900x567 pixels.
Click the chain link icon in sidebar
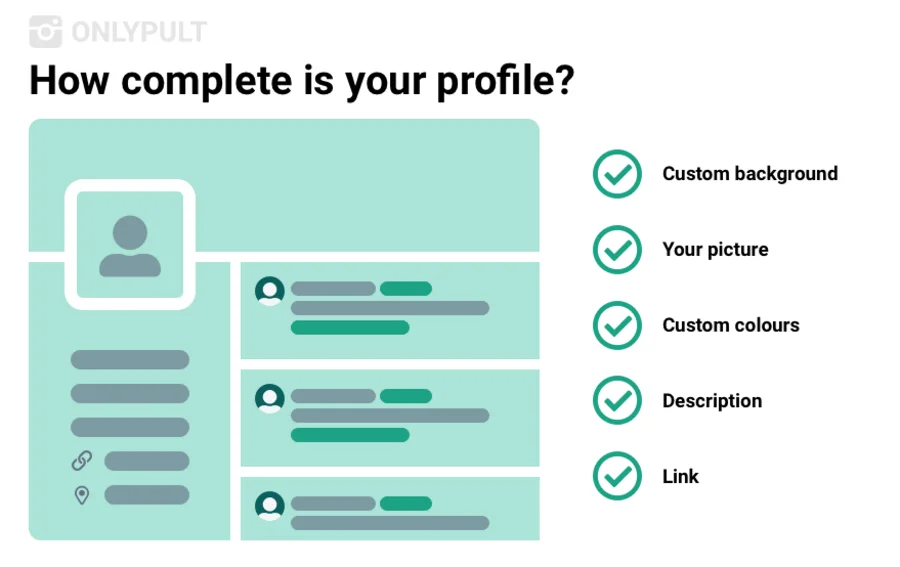(x=82, y=461)
